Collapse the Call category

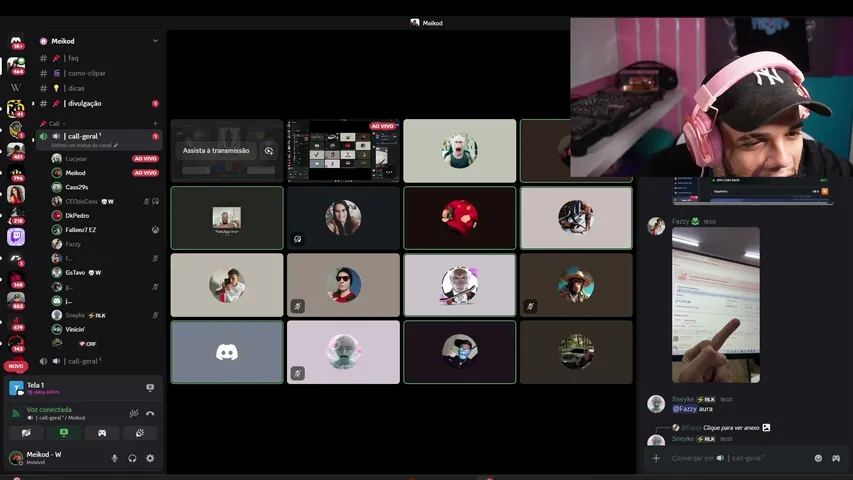[53, 124]
